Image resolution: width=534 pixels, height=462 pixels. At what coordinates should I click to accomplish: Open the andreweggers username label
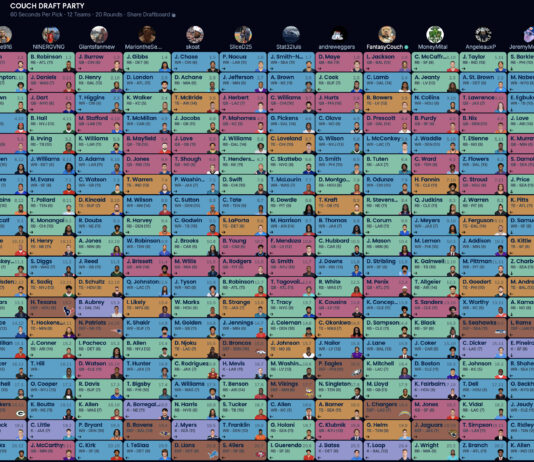pyautogui.click(x=336, y=47)
